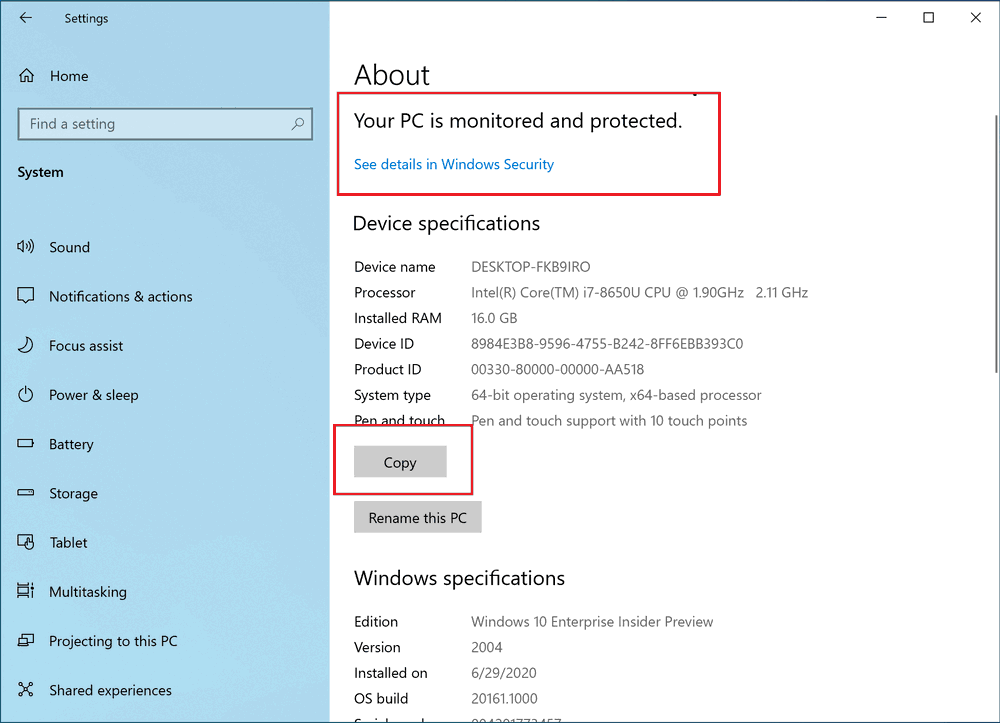1000x723 pixels.
Task: Click the Sound speaker icon
Action: click(26, 247)
